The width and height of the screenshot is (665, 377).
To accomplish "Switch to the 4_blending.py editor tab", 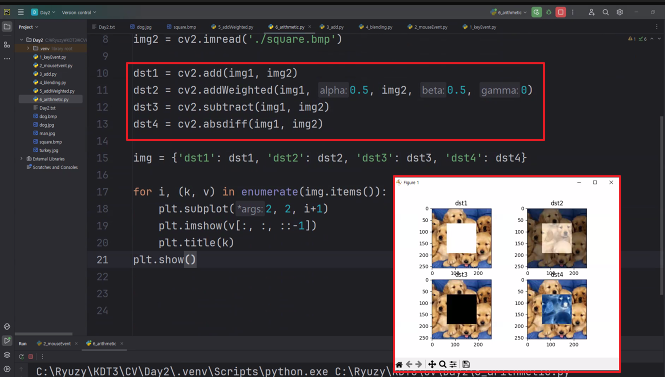I will coord(376,27).
